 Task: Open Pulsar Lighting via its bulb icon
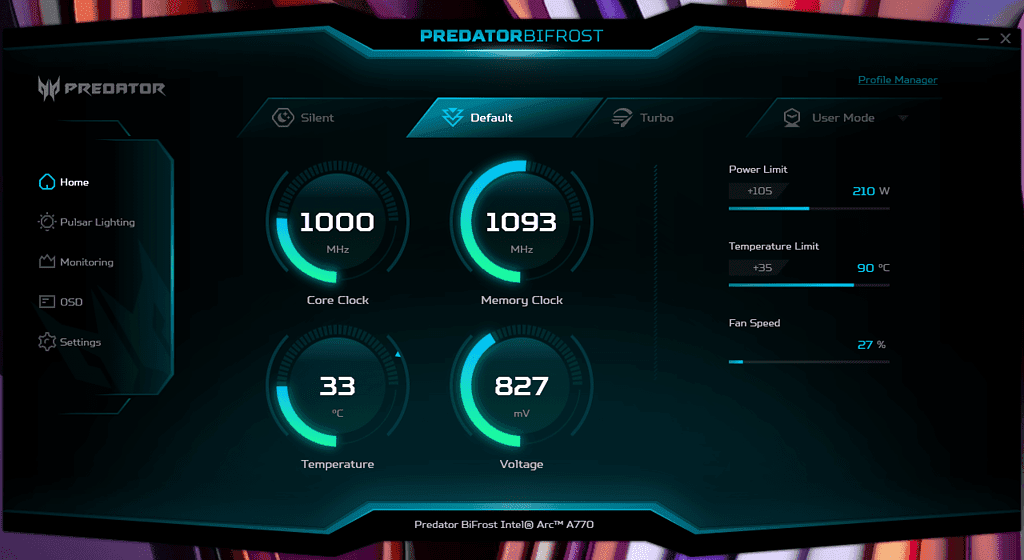tap(46, 222)
